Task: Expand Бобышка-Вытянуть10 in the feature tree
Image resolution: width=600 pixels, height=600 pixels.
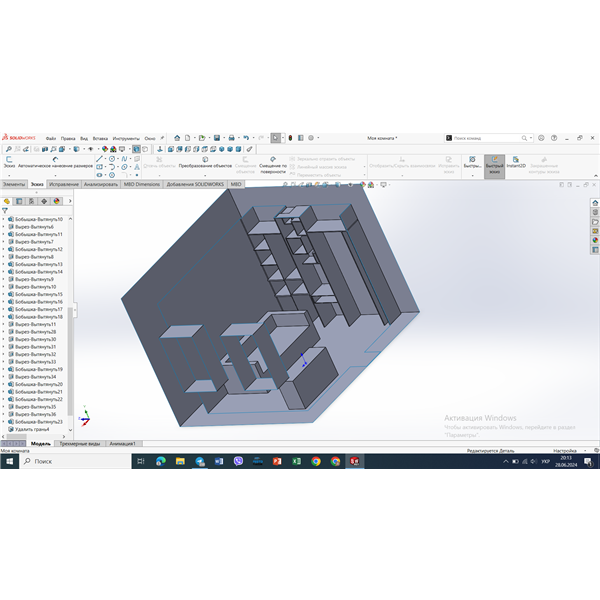Action: point(4,219)
